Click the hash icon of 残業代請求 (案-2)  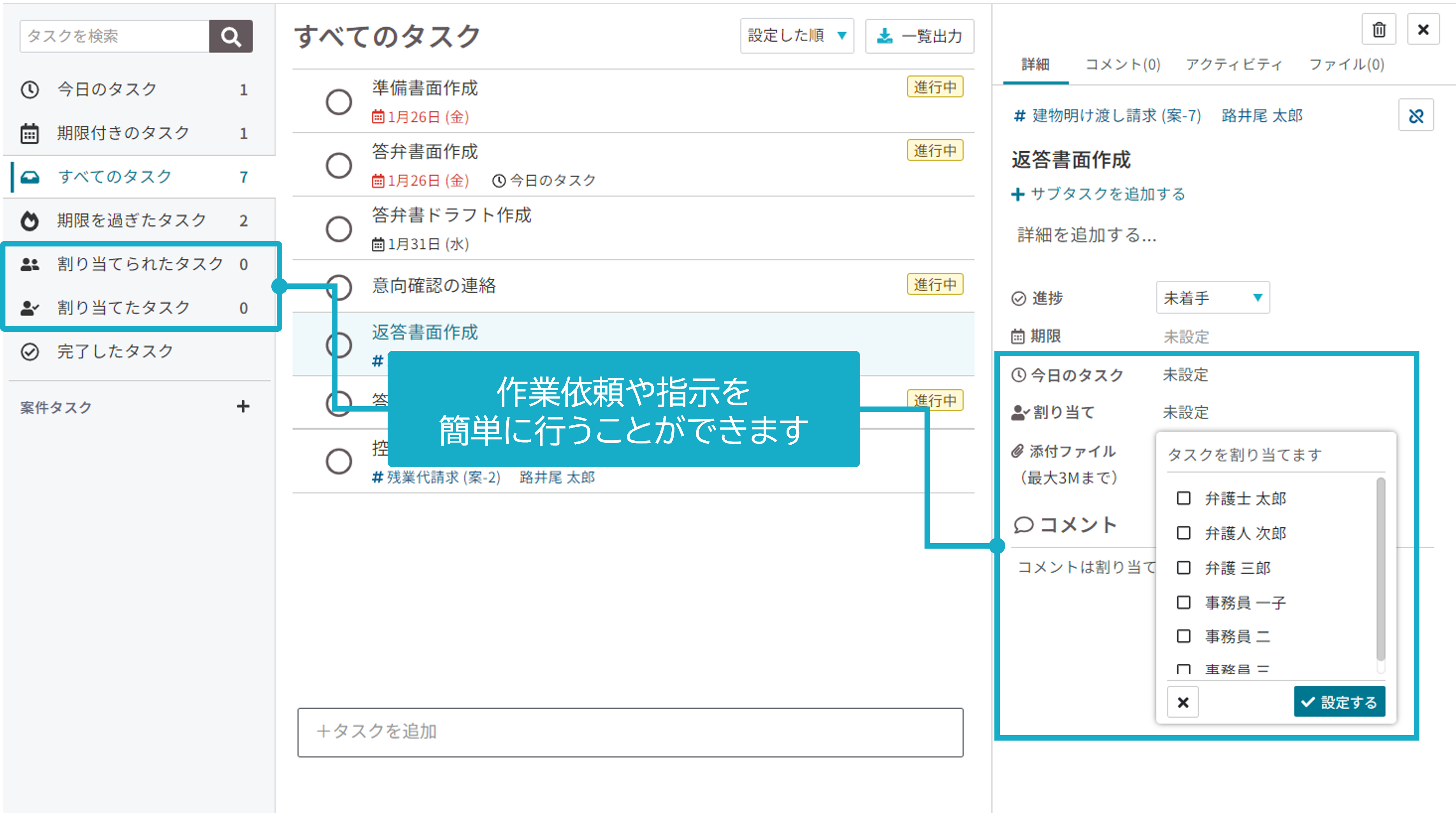coord(377,477)
